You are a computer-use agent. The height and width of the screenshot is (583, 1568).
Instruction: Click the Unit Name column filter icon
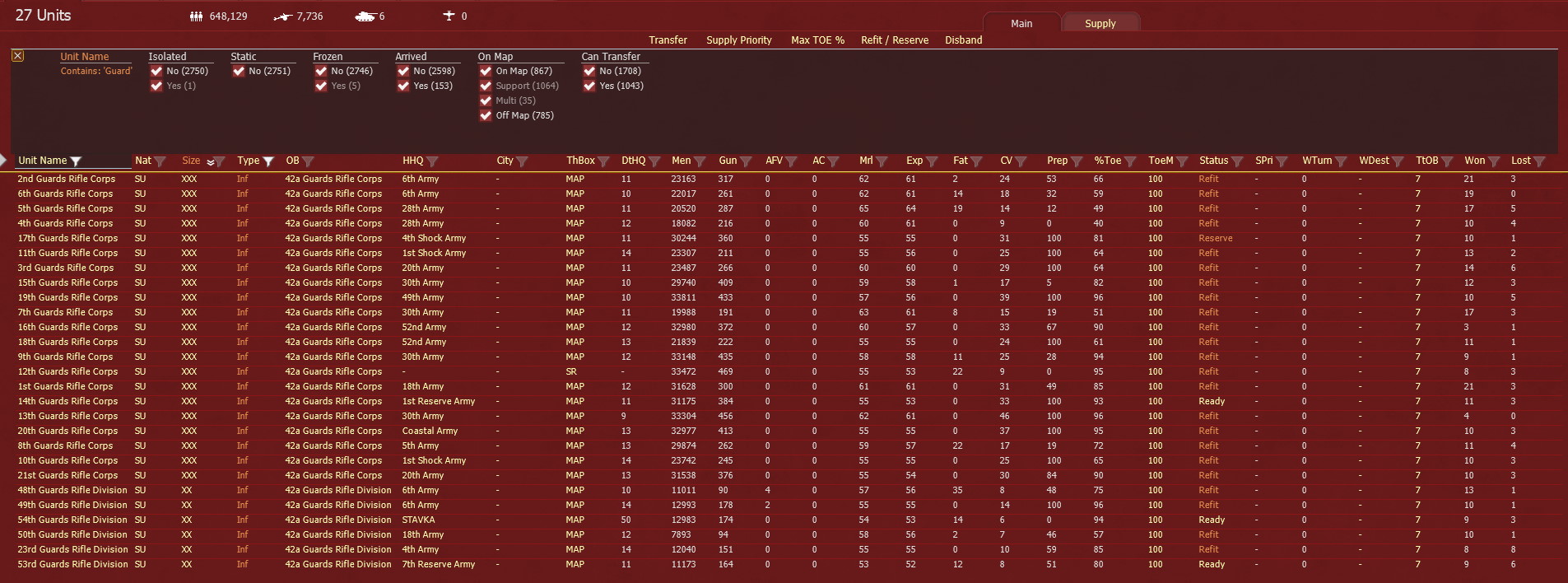coord(76,161)
